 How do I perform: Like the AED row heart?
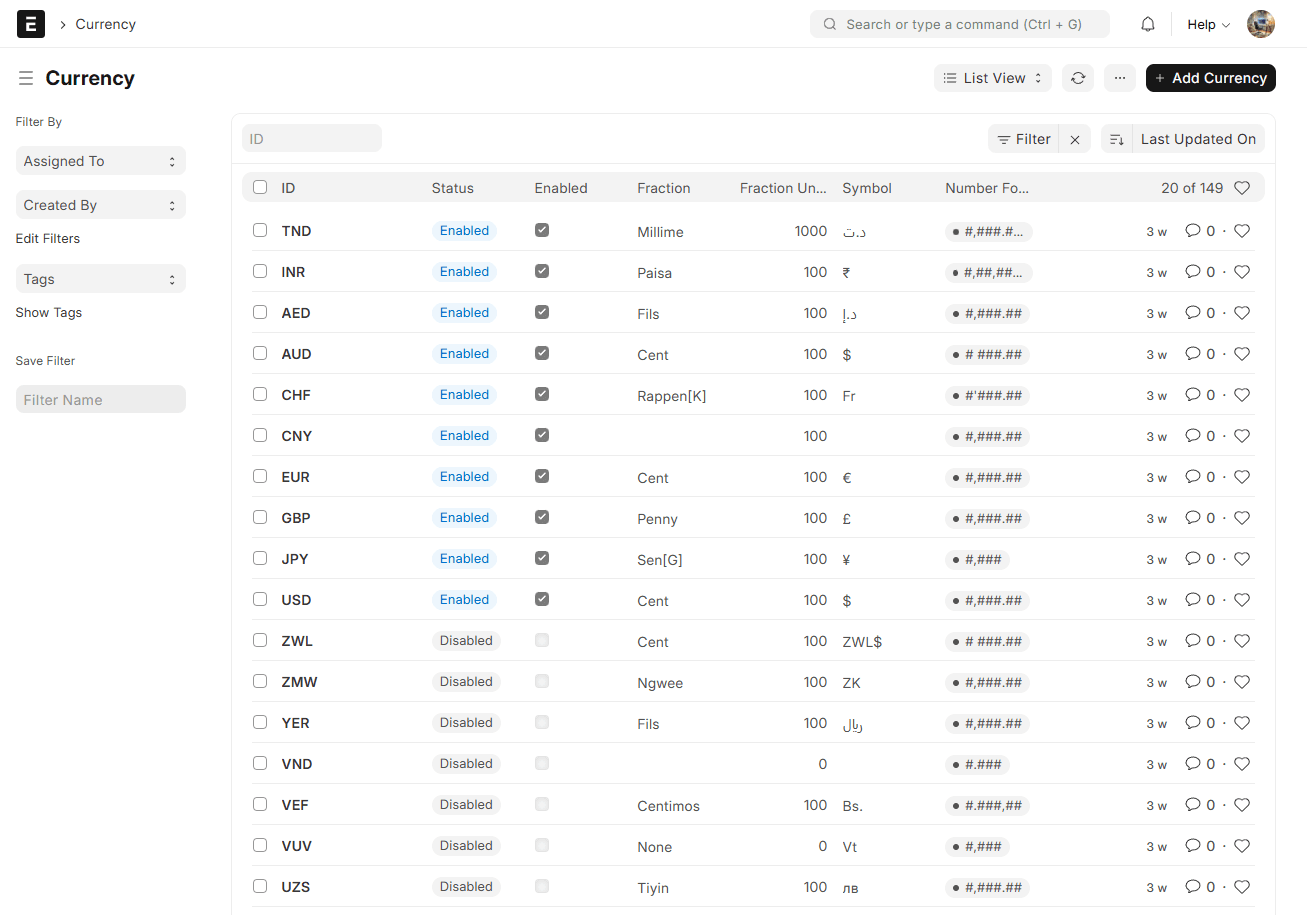(1242, 313)
